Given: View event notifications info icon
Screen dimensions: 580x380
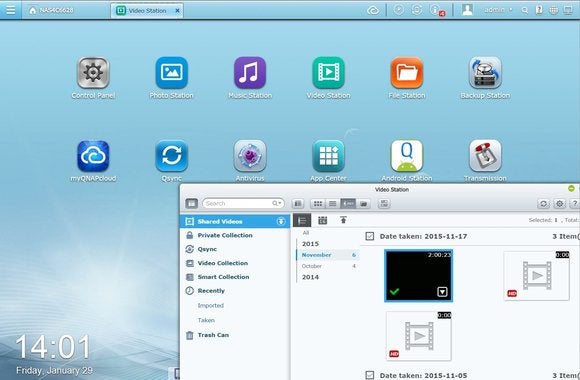Looking at the screenshot, I should [x=436, y=10].
